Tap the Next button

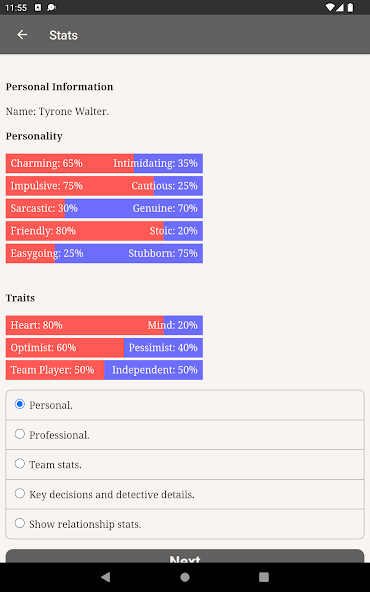click(185, 556)
